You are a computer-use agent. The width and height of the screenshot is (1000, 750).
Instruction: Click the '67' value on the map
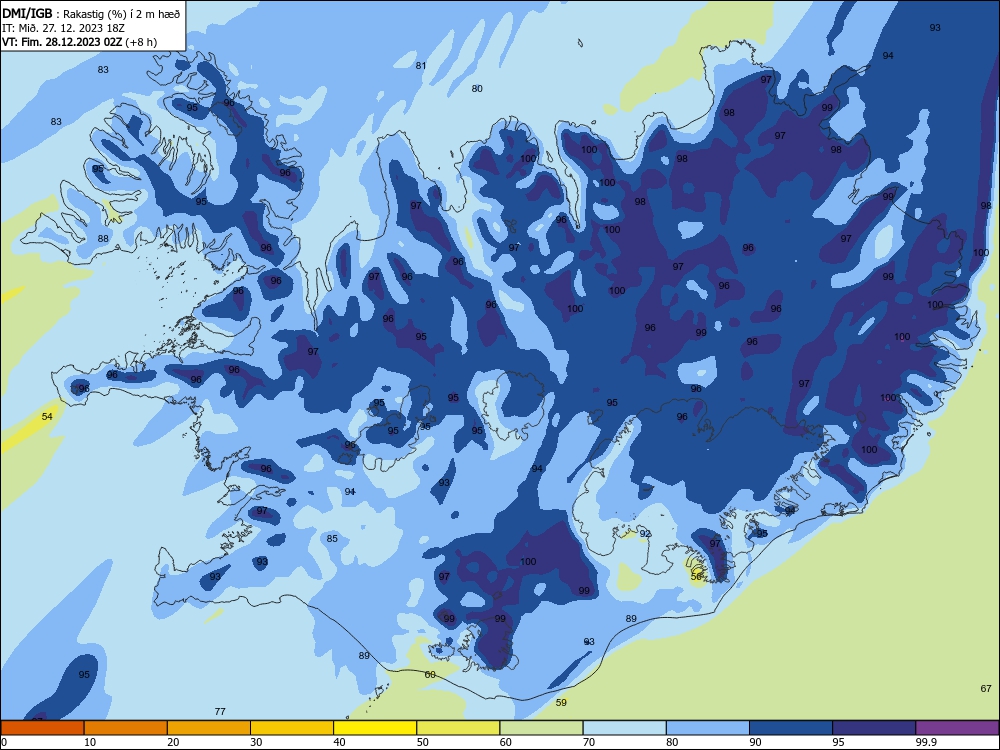point(986,688)
